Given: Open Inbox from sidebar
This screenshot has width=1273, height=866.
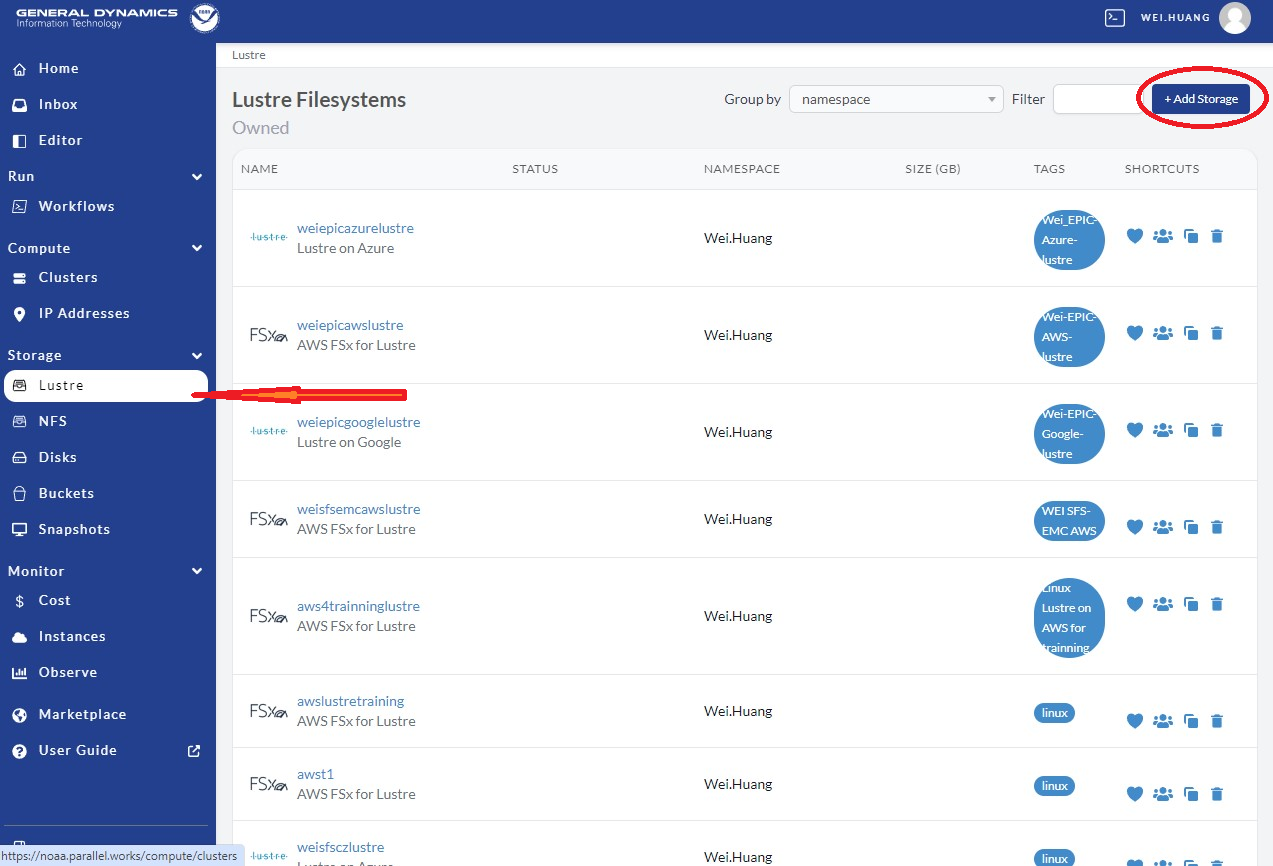Looking at the screenshot, I should 58,104.
